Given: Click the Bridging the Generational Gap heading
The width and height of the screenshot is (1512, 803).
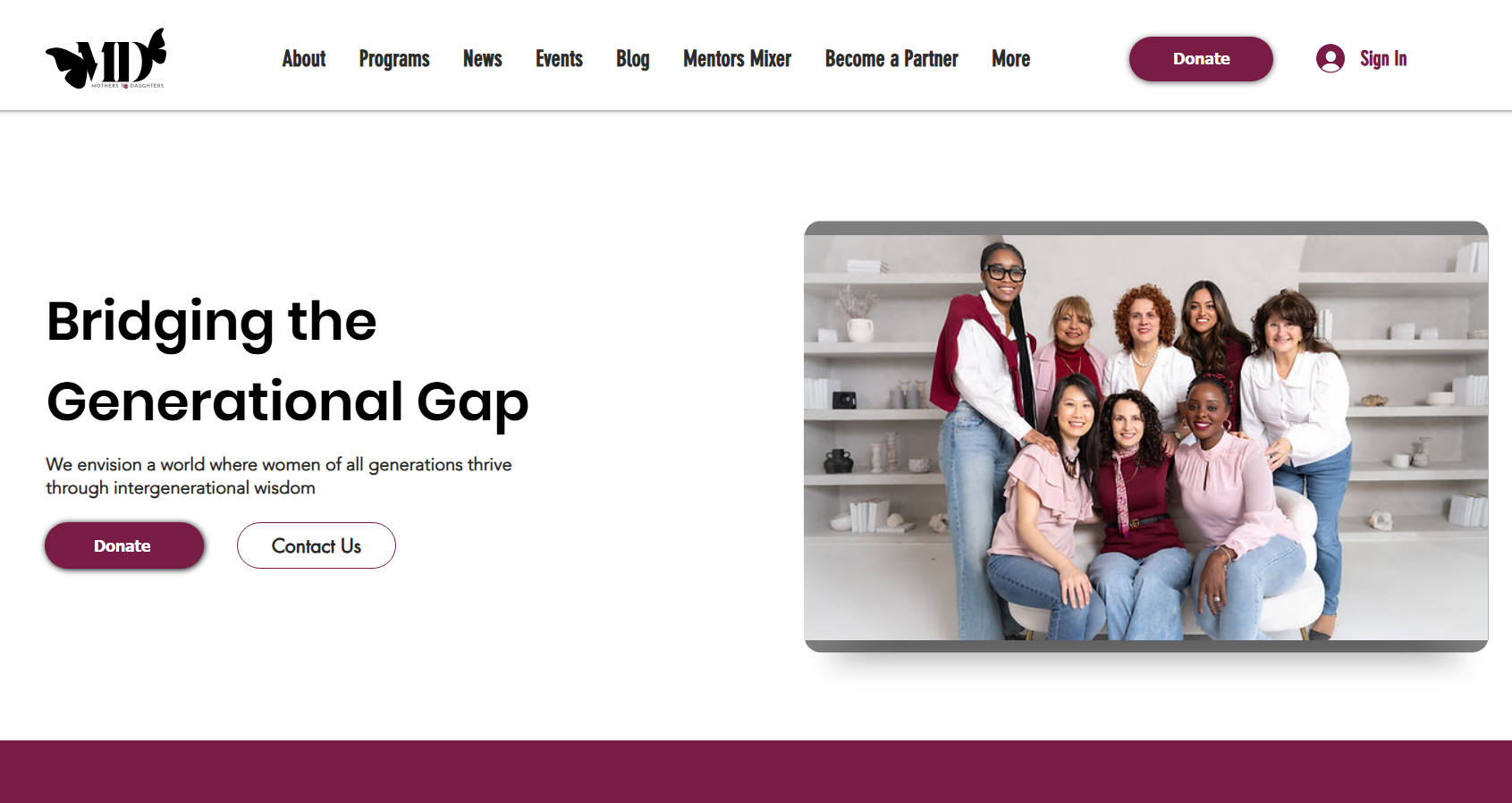Looking at the screenshot, I should point(287,361).
